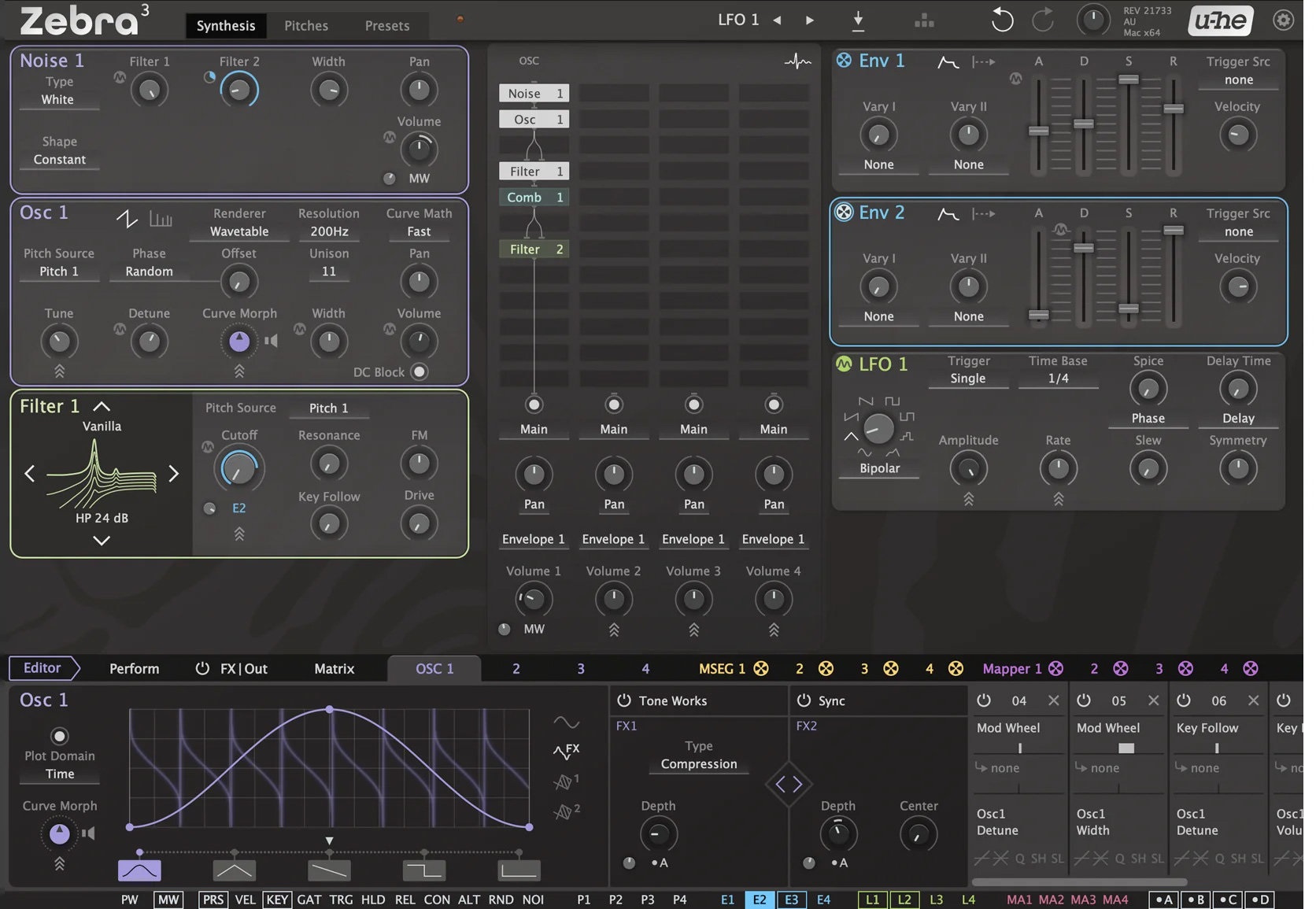Click the PW button in the bottom bar

129,900
